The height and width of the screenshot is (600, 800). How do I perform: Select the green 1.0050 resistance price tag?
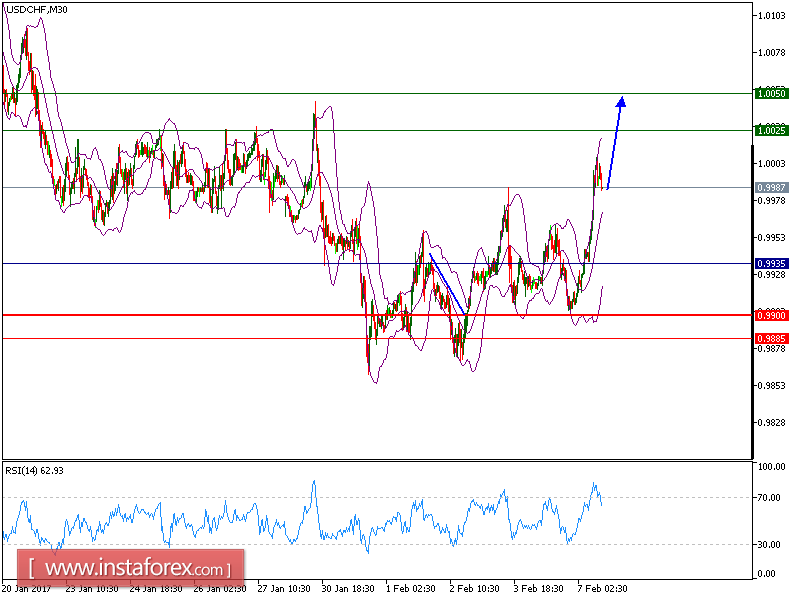click(x=770, y=92)
